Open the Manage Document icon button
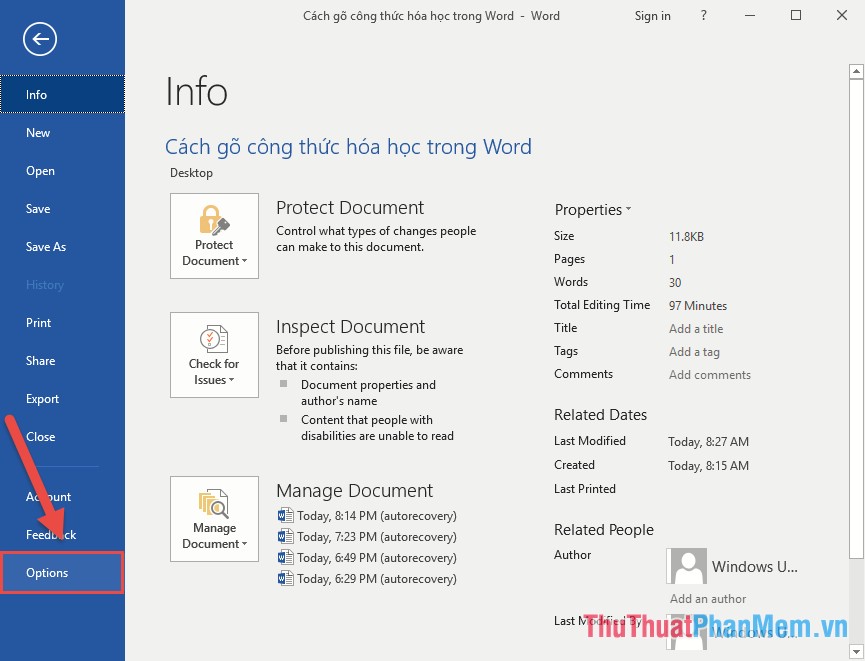Image resolution: width=865 pixels, height=661 pixels. [214, 519]
